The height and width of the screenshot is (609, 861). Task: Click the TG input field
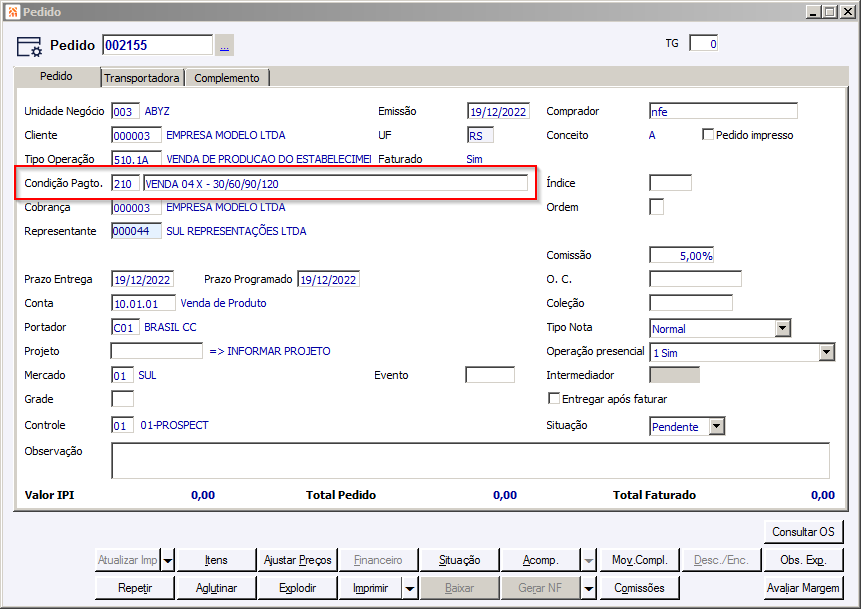coord(703,43)
